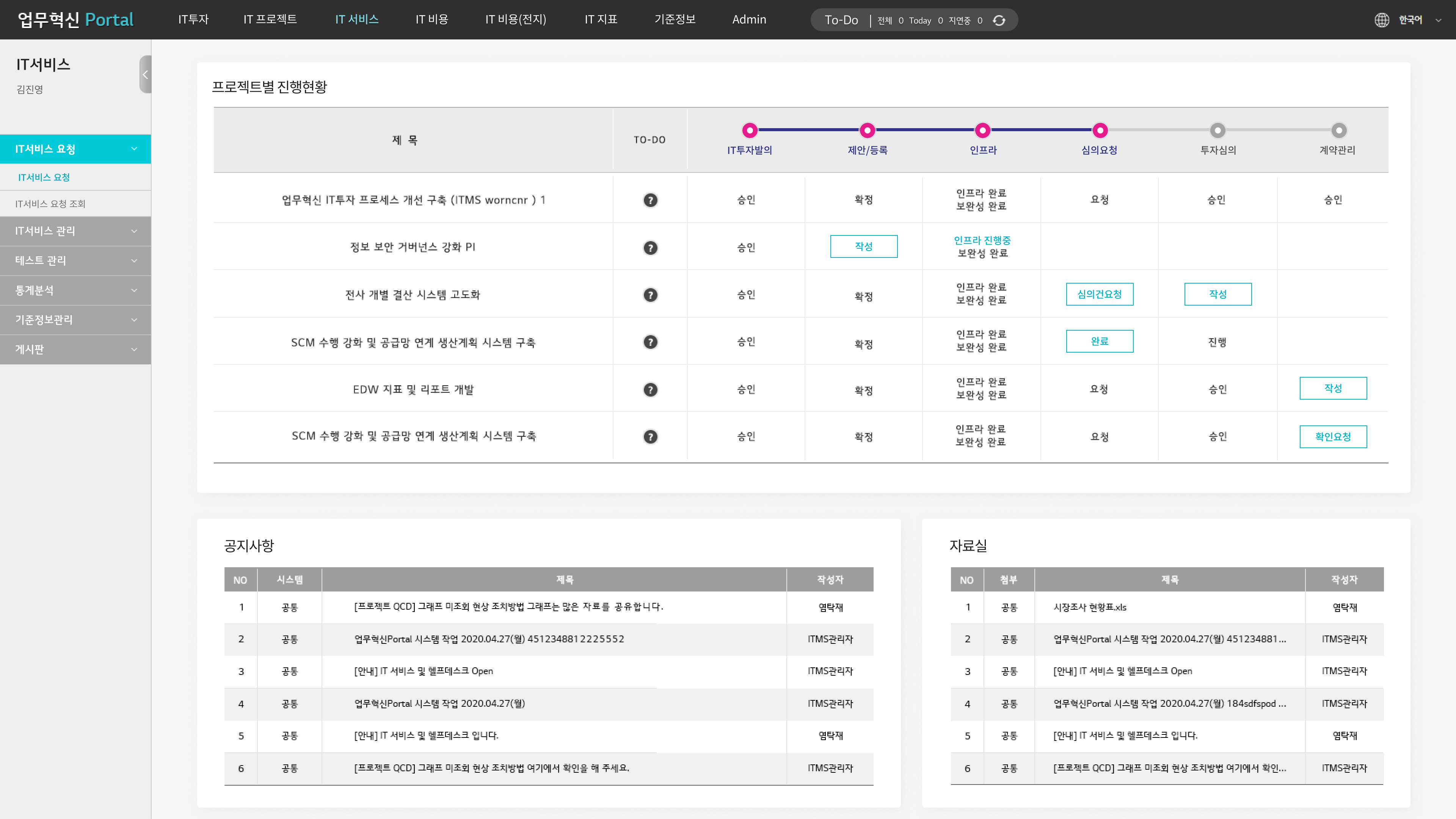This screenshot has height=819, width=1456.
Task: Click the 인프라 진행중 status link
Action: 982,240
